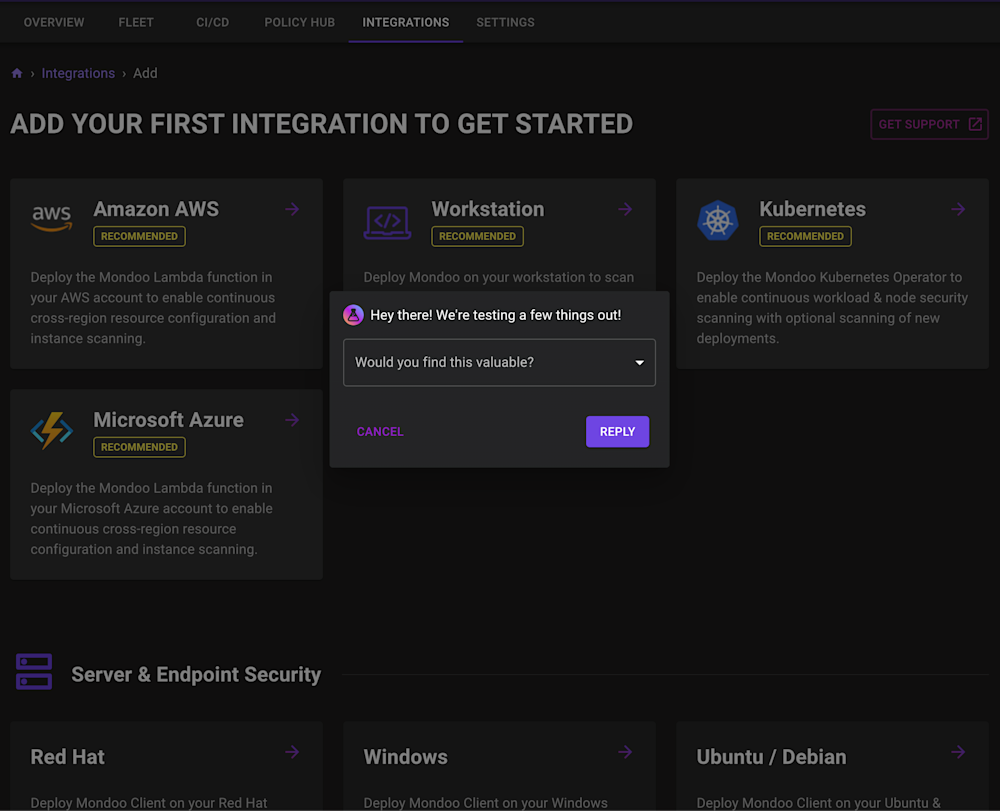Open the Policy Hub tab

point(299,22)
